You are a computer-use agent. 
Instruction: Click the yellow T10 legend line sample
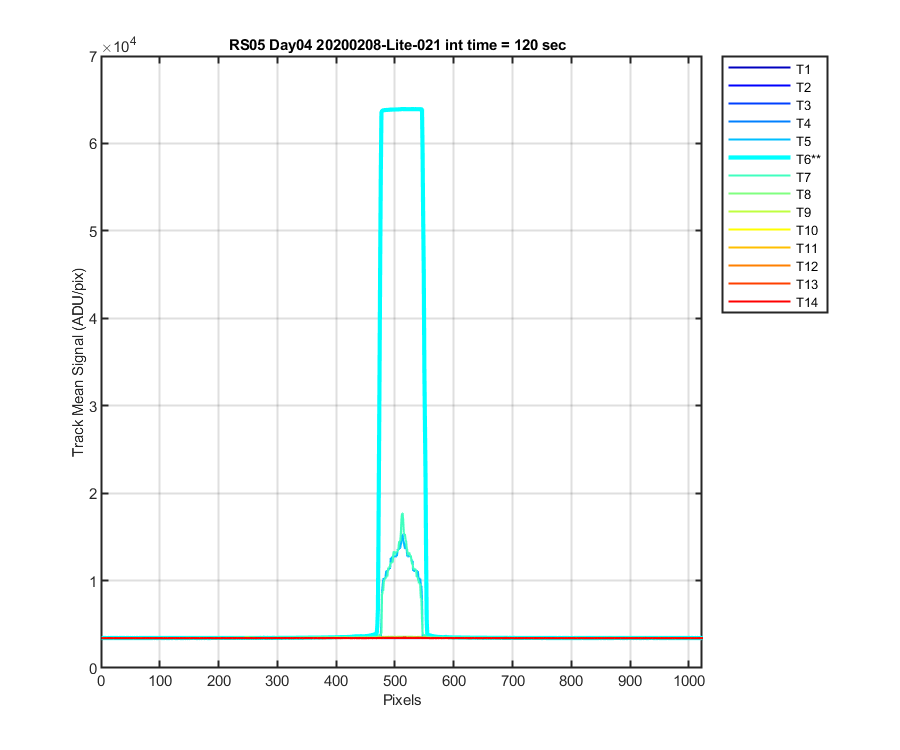(759, 230)
